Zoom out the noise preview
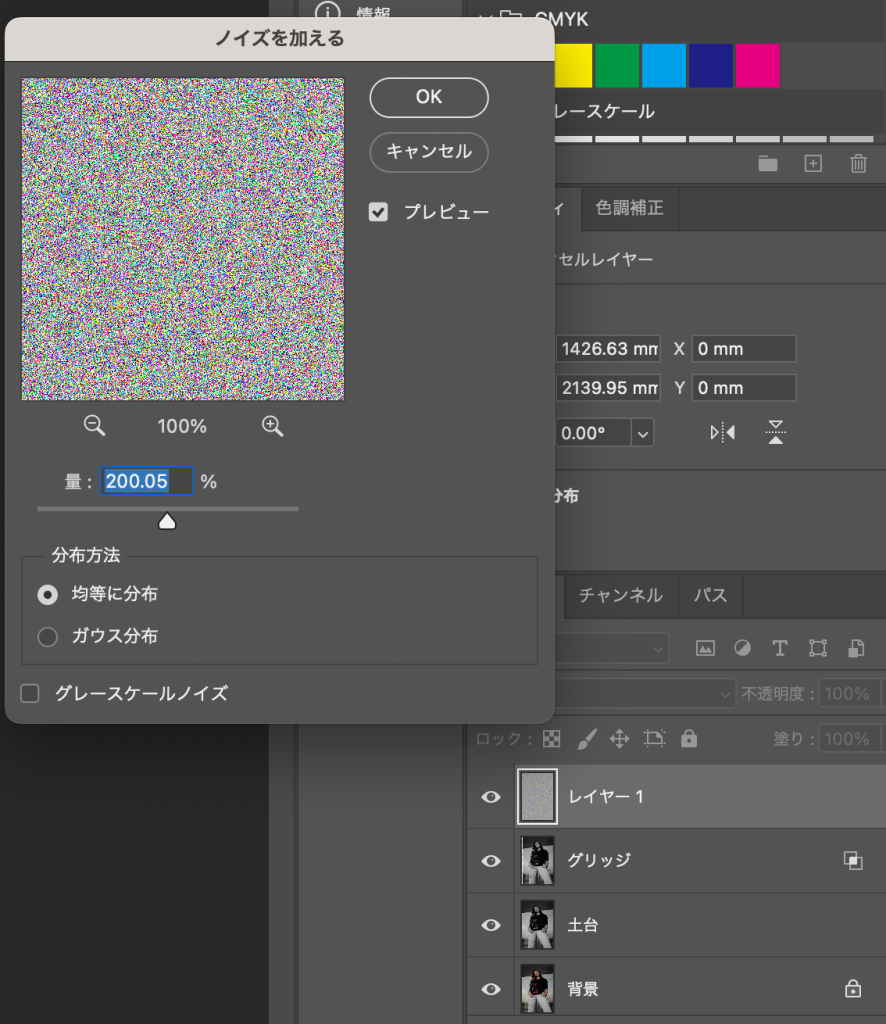The image size is (886, 1024). tap(94, 426)
